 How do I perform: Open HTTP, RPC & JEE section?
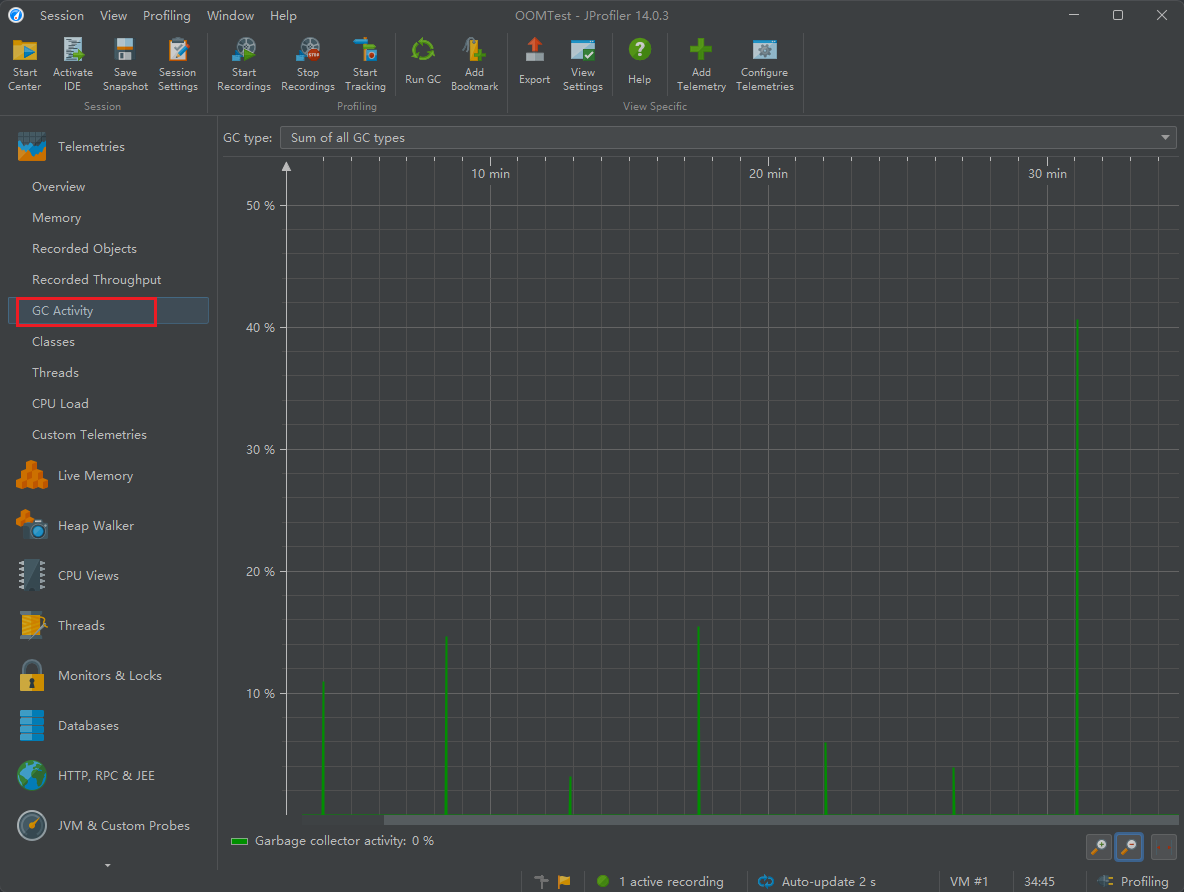[108, 776]
